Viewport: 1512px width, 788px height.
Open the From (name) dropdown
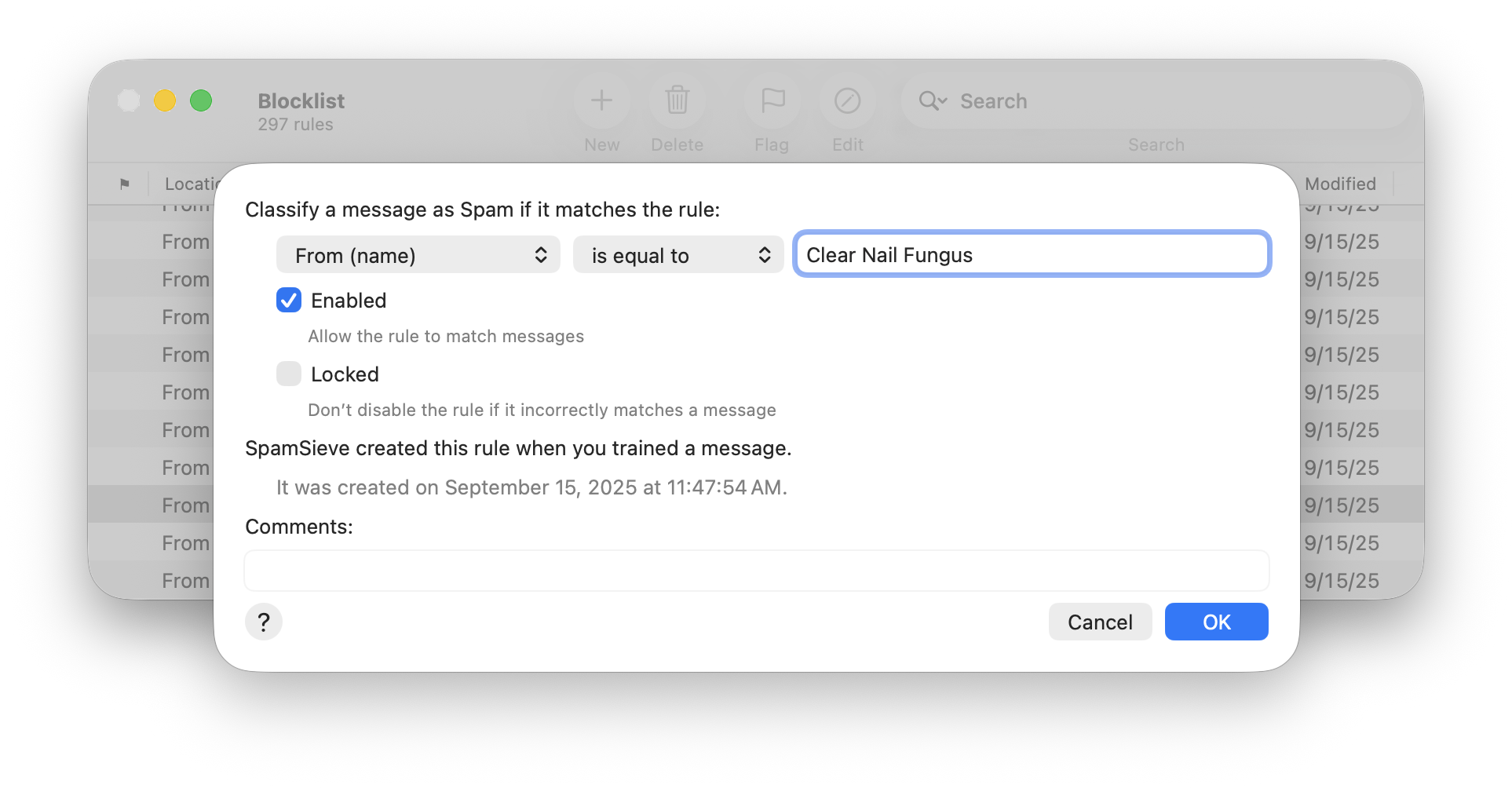[418, 255]
